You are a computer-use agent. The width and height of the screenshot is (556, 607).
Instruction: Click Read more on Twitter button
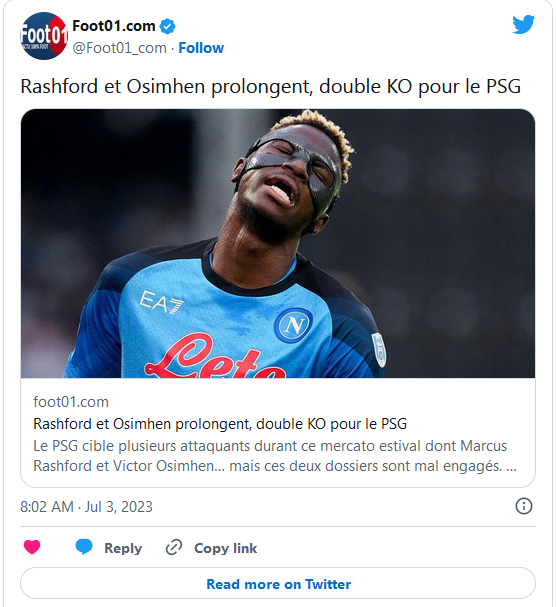point(278,583)
